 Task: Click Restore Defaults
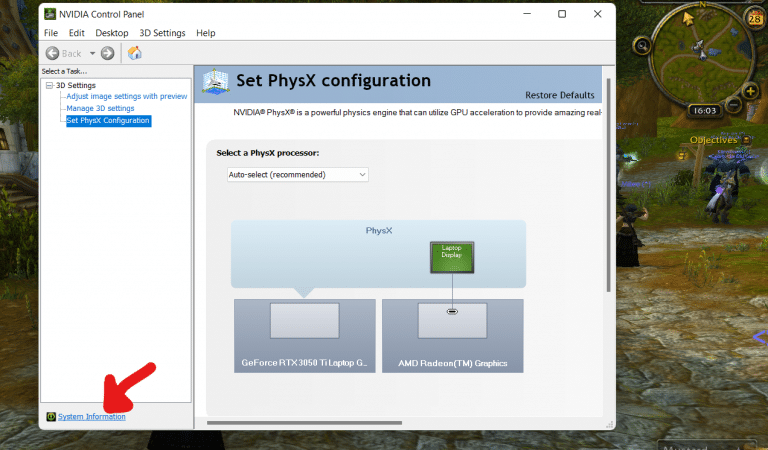coord(559,95)
